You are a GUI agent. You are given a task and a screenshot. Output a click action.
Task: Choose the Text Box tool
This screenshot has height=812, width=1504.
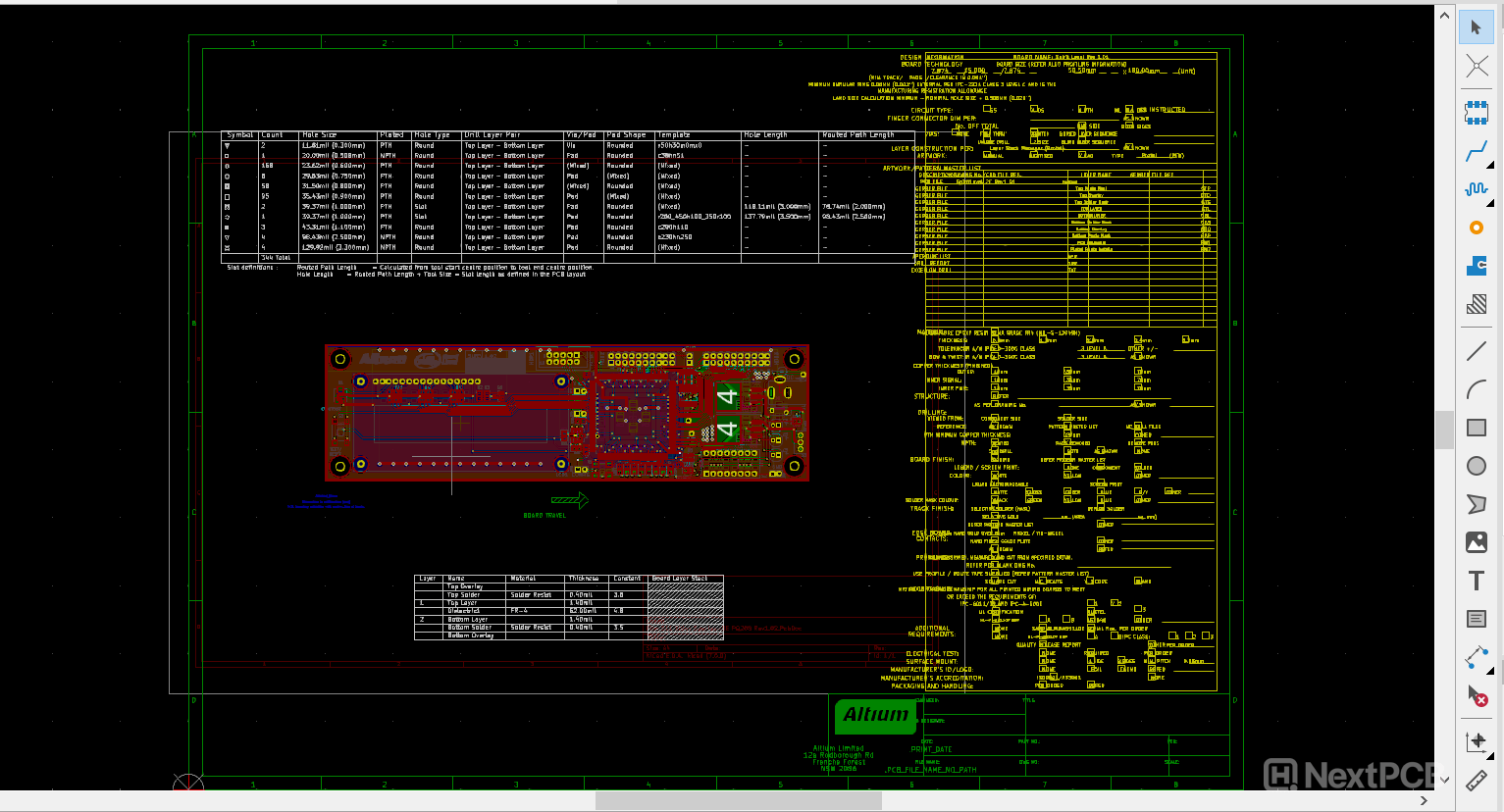click(x=1477, y=619)
